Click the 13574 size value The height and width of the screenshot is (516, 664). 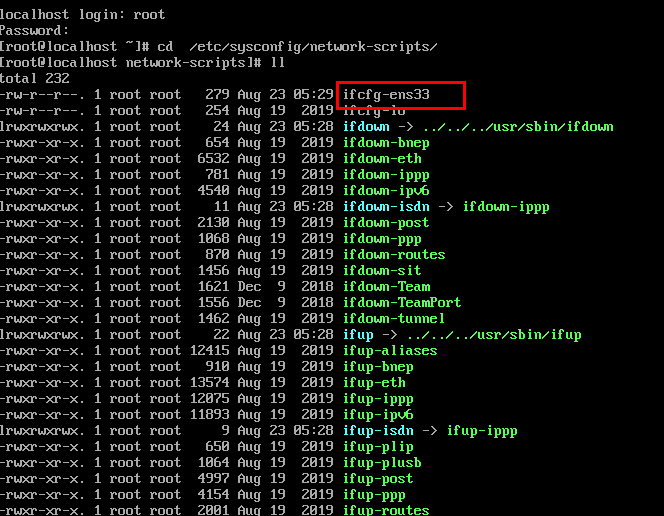210,383
